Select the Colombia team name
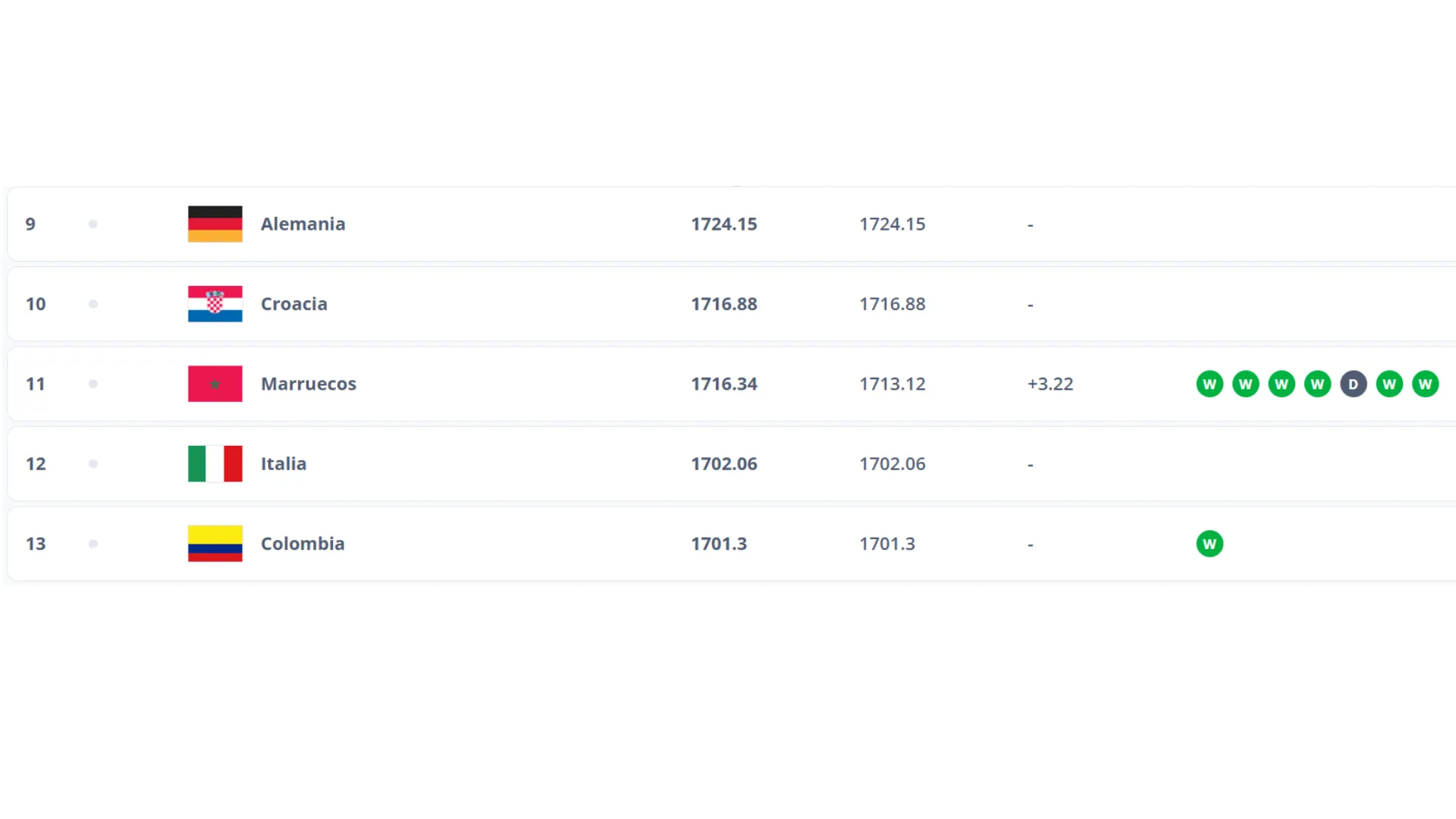Viewport: 1456px width, 819px height. [303, 544]
